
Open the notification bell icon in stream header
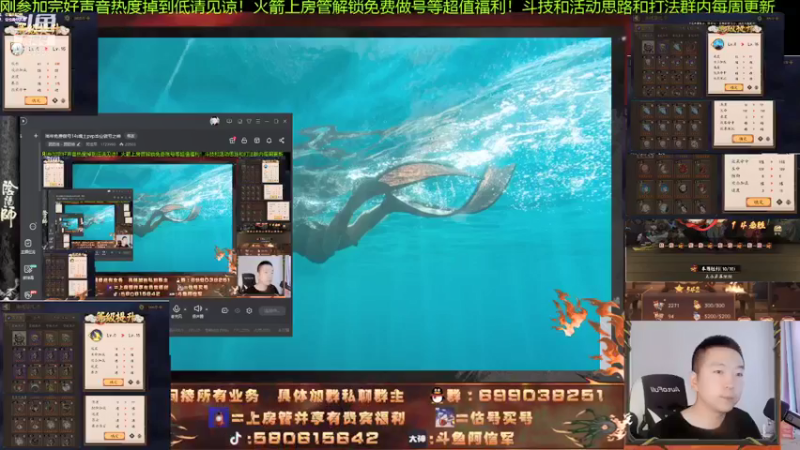[269, 140]
